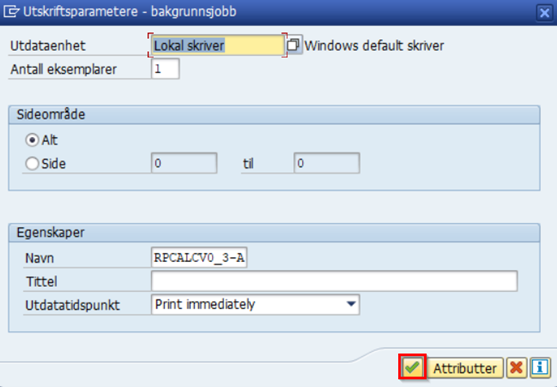Viewport: 557px width, 387px height.
Task: Confirm with the green checkmark button
Action: point(412,367)
